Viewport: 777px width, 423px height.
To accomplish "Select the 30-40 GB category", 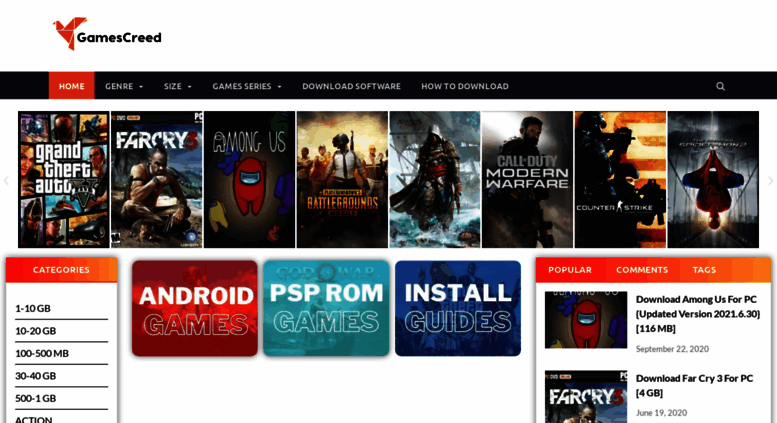I will 35,376.
